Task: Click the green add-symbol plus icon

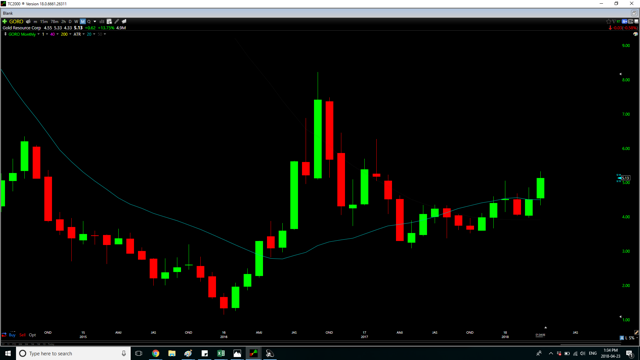Action: (x=4, y=22)
